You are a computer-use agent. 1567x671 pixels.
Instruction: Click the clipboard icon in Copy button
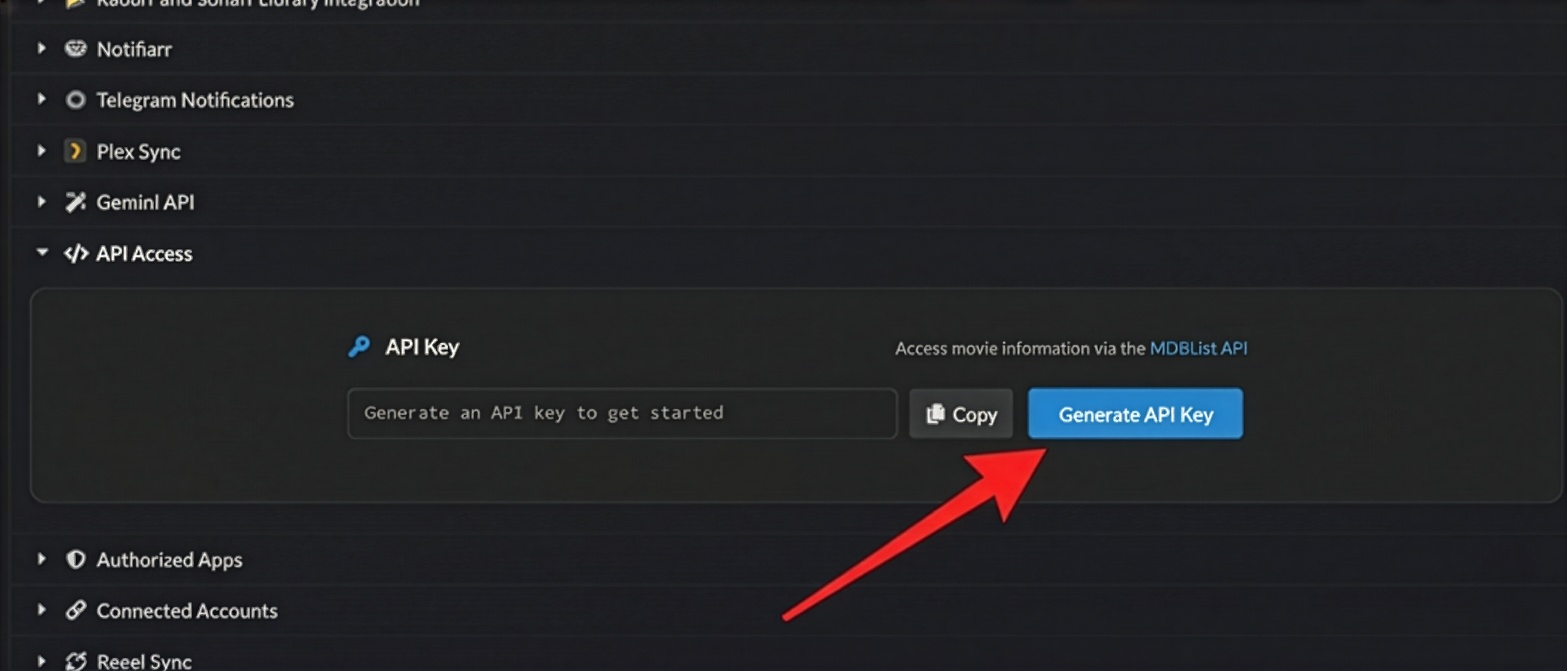pyautogui.click(x=935, y=414)
